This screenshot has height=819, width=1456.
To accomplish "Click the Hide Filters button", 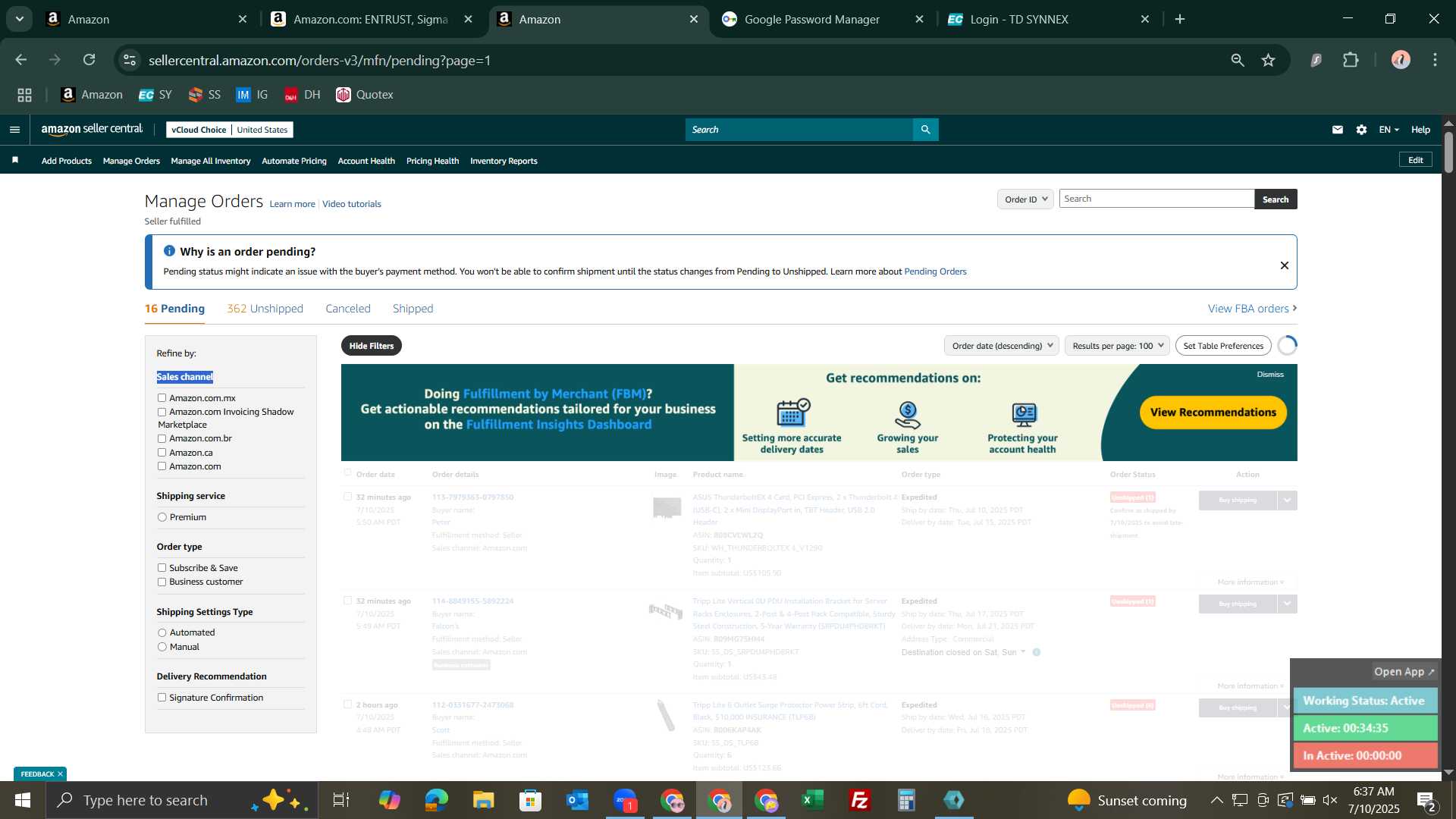I will click(x=372, y=346).
